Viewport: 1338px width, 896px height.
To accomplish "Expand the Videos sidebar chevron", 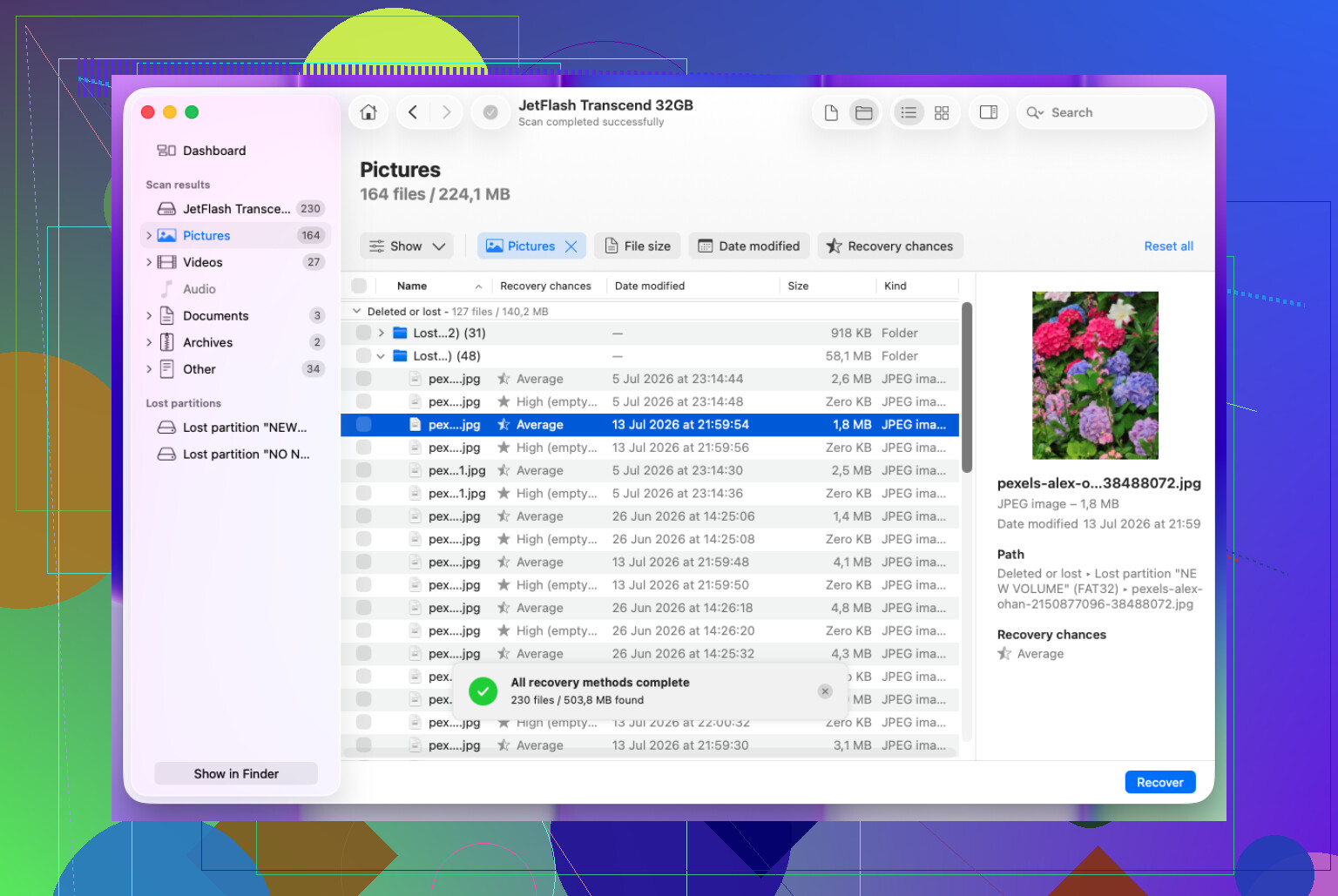I will point(149,262).
